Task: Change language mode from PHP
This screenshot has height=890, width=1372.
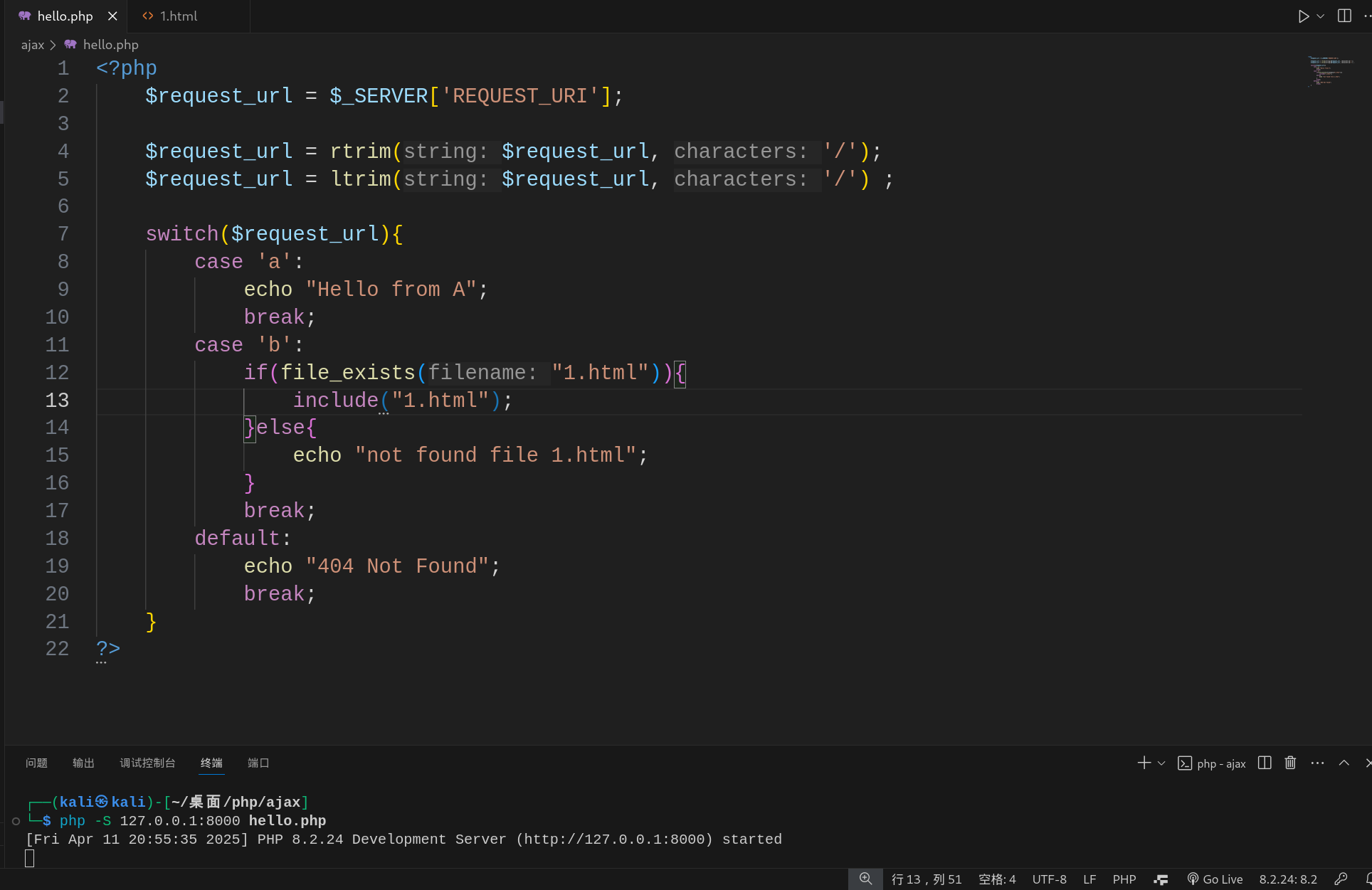Action: click(1124, 879)
